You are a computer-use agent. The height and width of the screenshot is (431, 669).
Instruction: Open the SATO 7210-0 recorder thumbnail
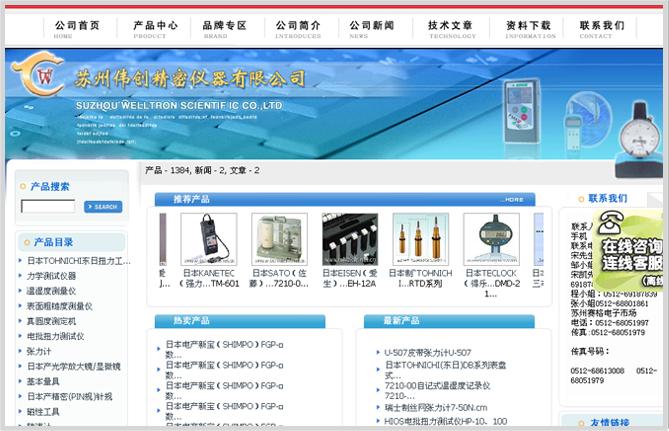tap(279, 239)
